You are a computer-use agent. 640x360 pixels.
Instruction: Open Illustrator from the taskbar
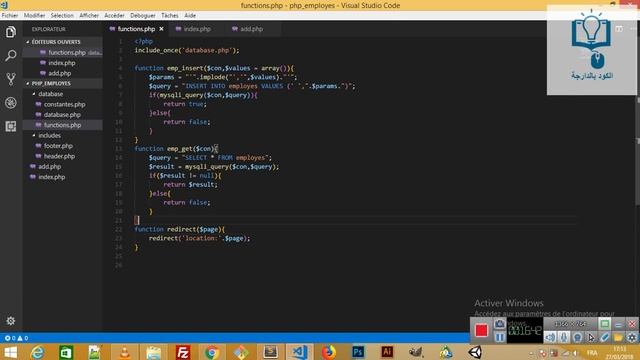387,352
